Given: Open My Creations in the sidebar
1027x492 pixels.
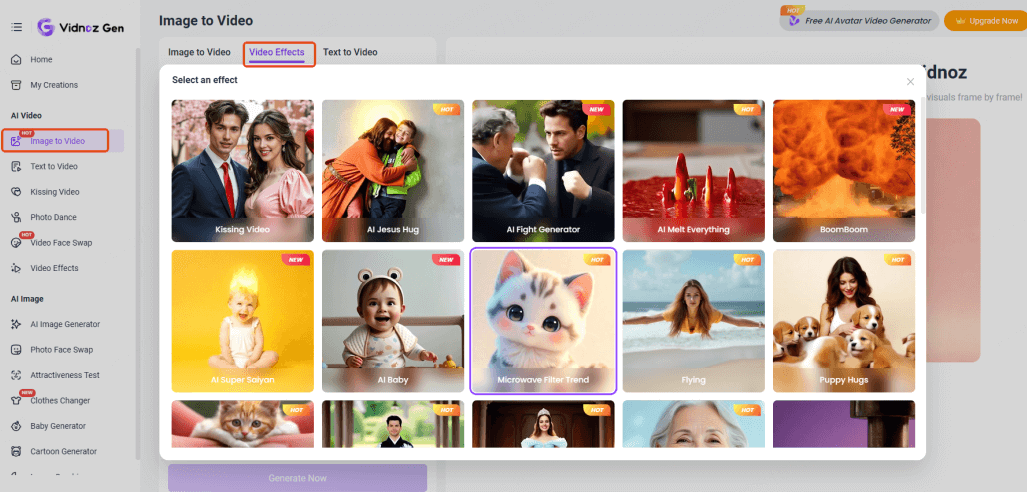Looking at the screenshot, I should point(54,85).
